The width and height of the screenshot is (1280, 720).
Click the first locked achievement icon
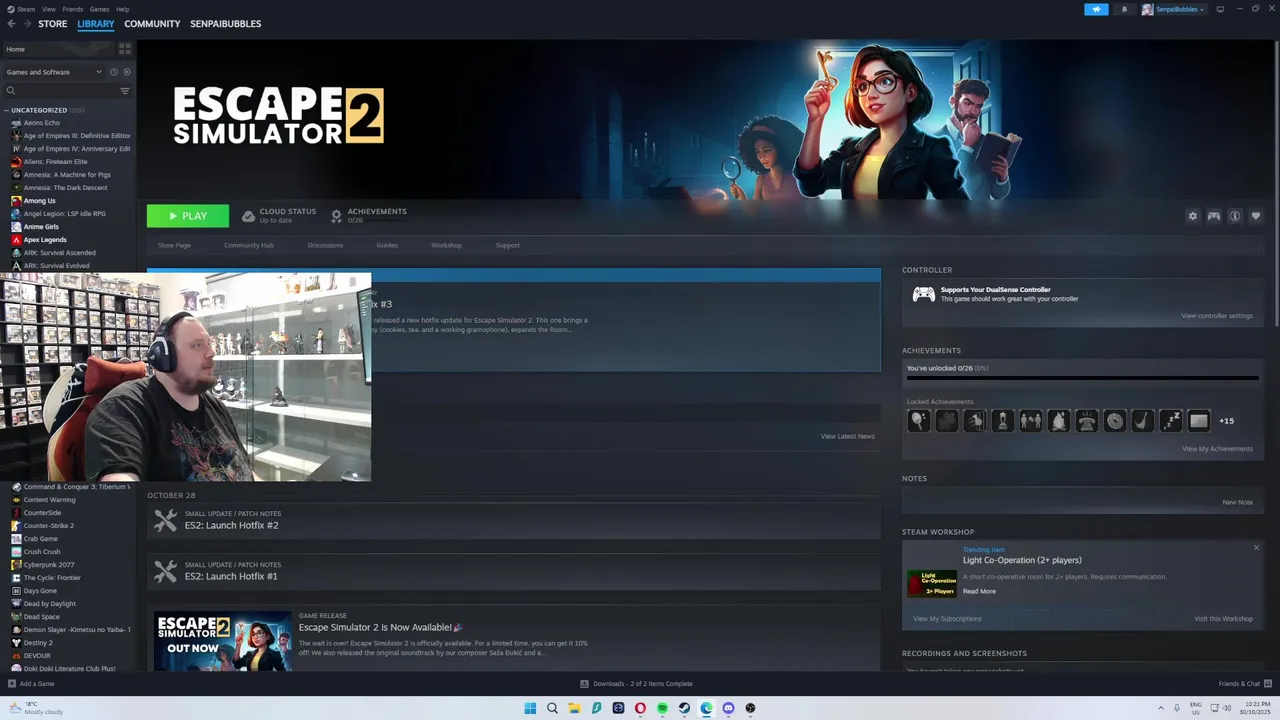[x=918, y=421]
